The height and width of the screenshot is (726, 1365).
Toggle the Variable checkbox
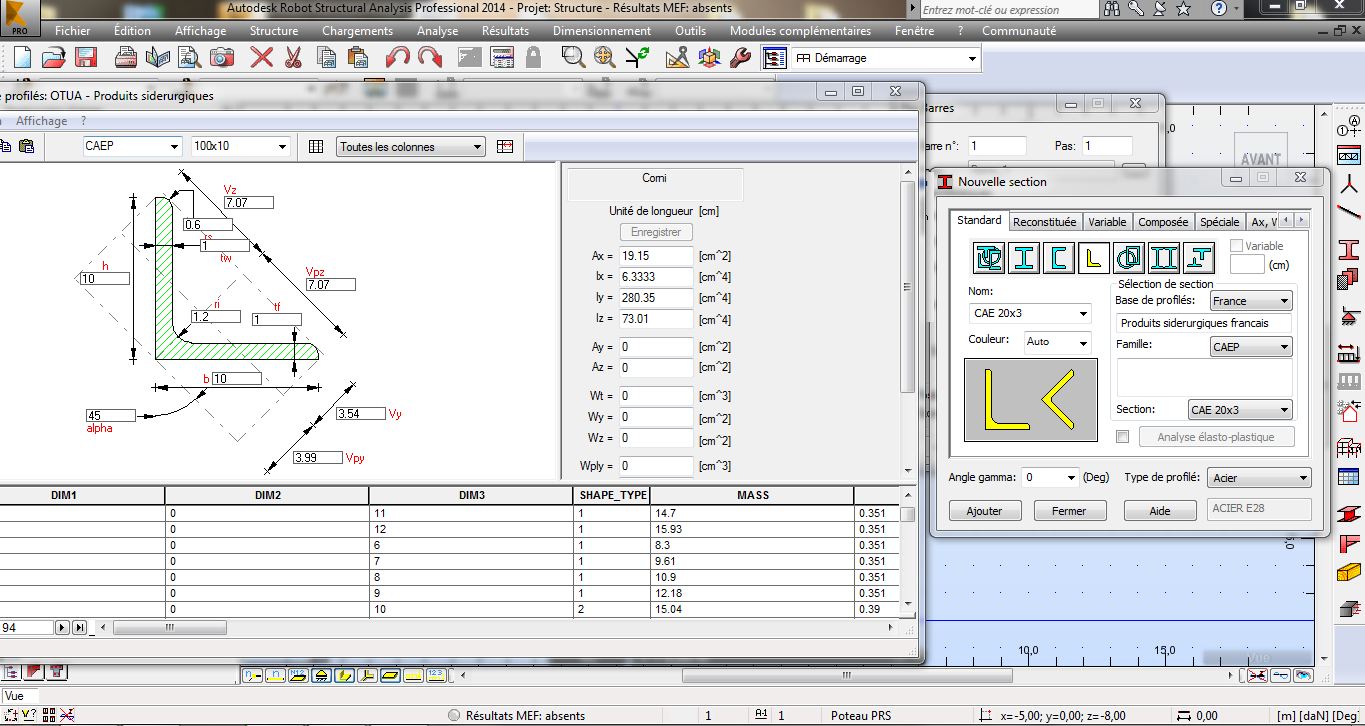tap(1237, 246)
